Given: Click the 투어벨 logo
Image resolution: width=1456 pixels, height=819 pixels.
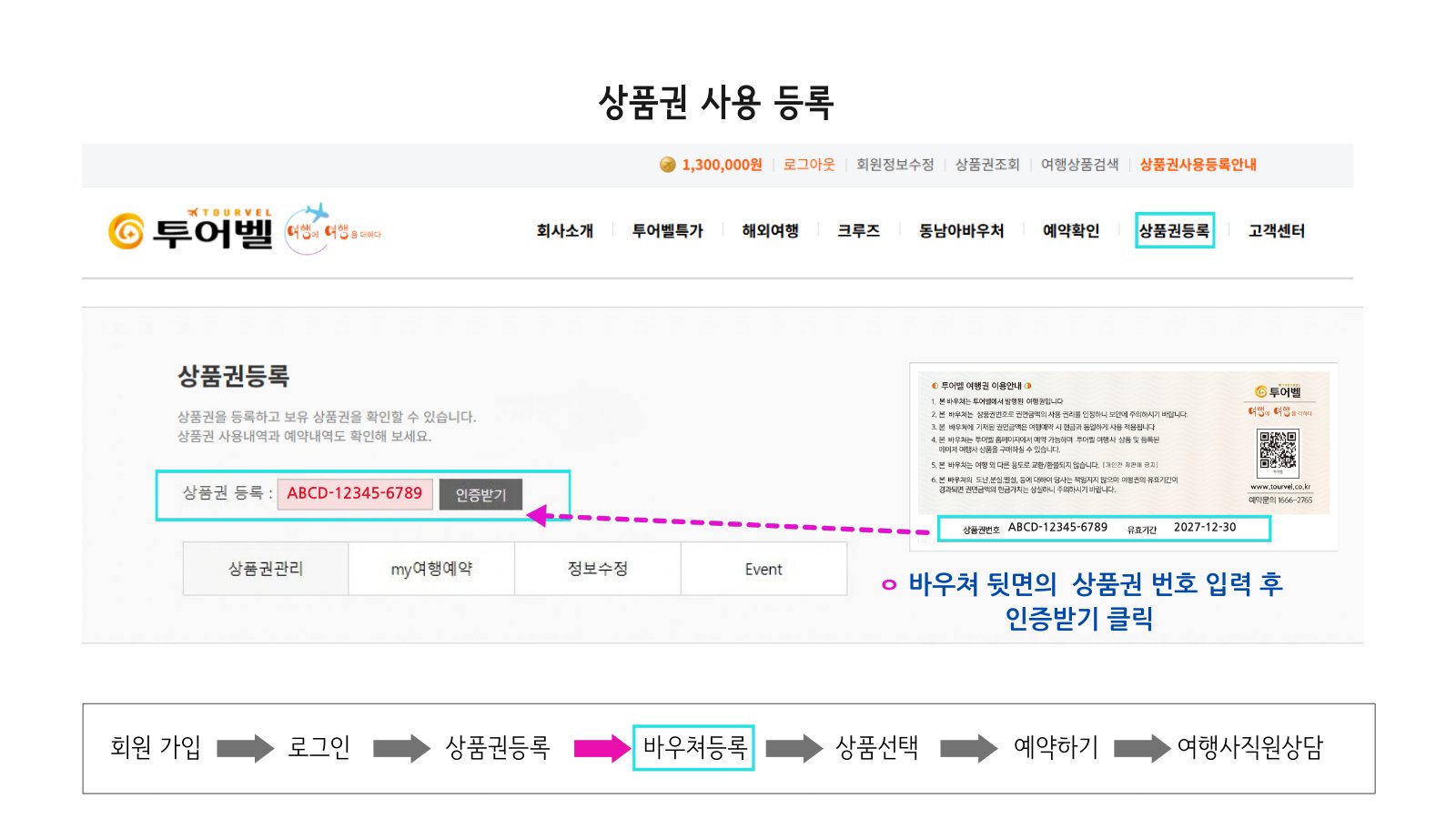Looking at the screenshot, I should [x=190, y=231].
